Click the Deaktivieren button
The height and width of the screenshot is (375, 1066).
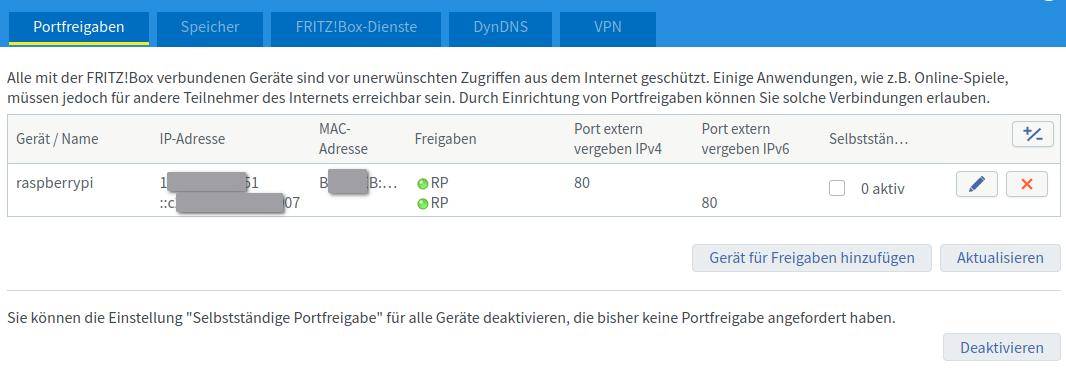pos(1001,347)
